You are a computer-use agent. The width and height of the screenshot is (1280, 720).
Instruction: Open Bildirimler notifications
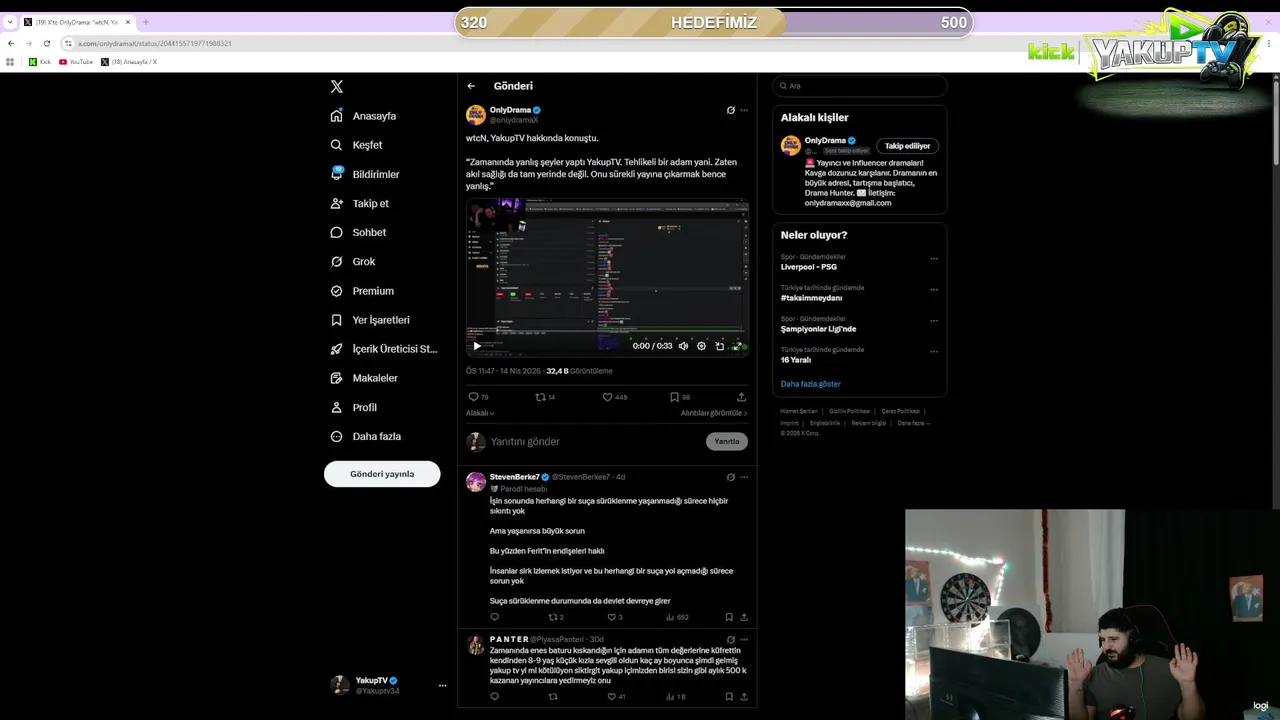(365, 174)
